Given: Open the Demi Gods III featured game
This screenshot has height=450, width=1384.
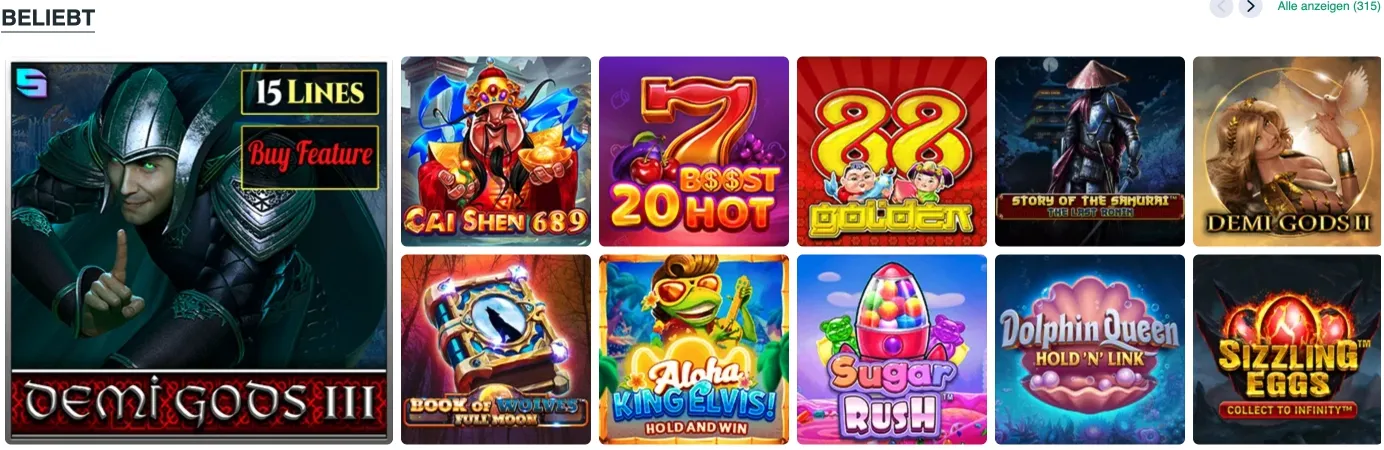Looking at the screenshot, I should click(199, 252).
